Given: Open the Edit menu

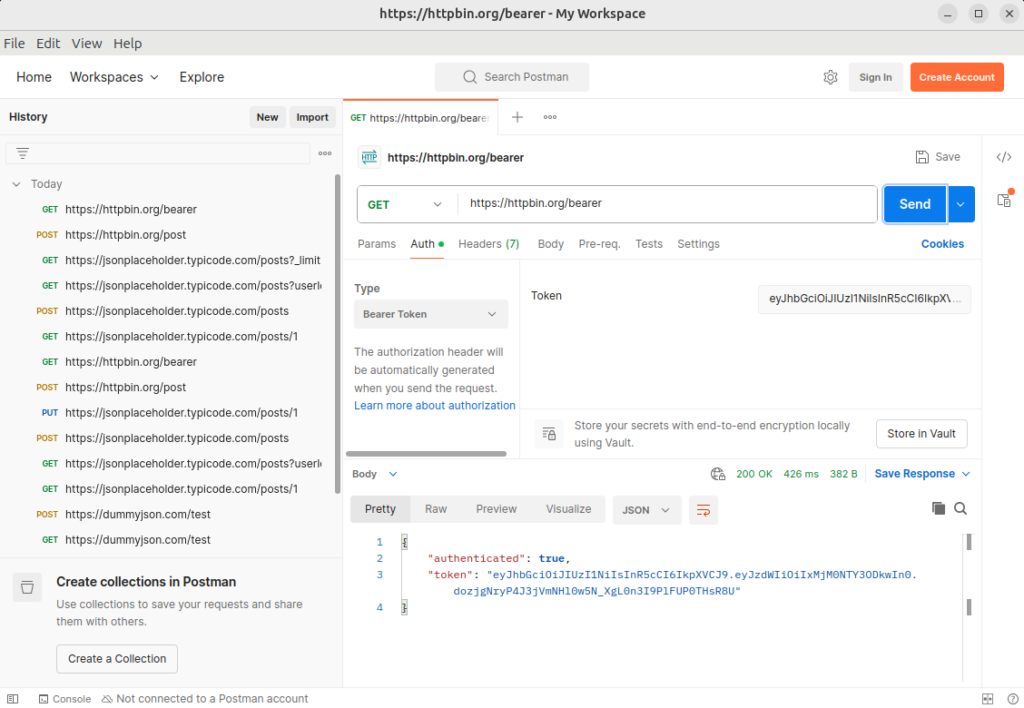Looking at the screenshot, I should point(48,43).
